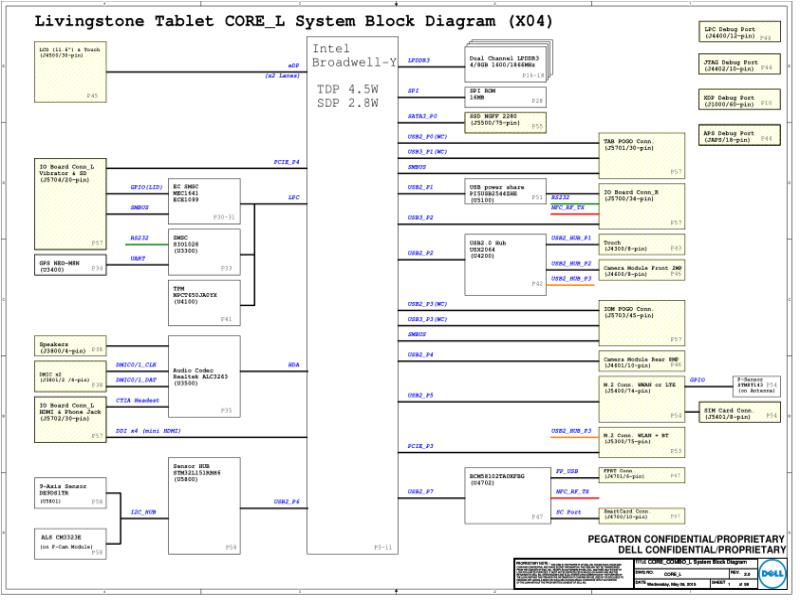Click the GPS NEO-M8N block
Image resolution: width=800 pixels, height=600 pixels.
click(70, 265)
